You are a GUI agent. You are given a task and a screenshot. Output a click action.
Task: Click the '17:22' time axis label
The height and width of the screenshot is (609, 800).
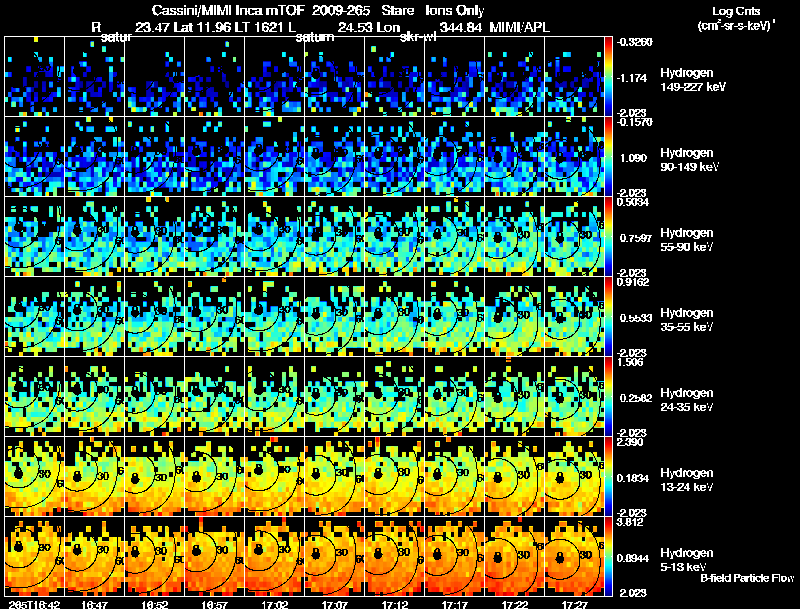tap(515, 604)
